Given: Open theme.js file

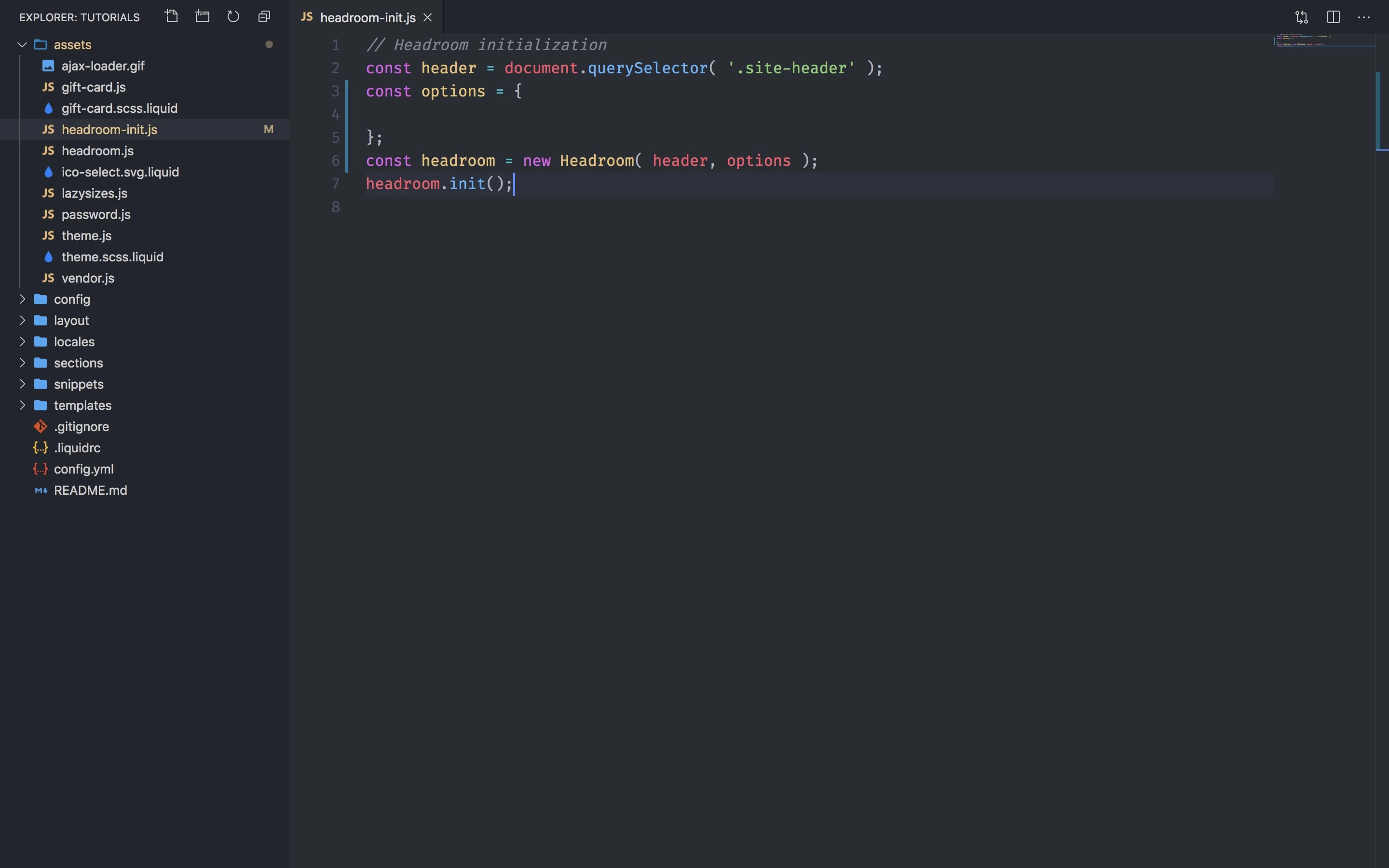Looking at the screenshot, I should (x=145, y=235).
